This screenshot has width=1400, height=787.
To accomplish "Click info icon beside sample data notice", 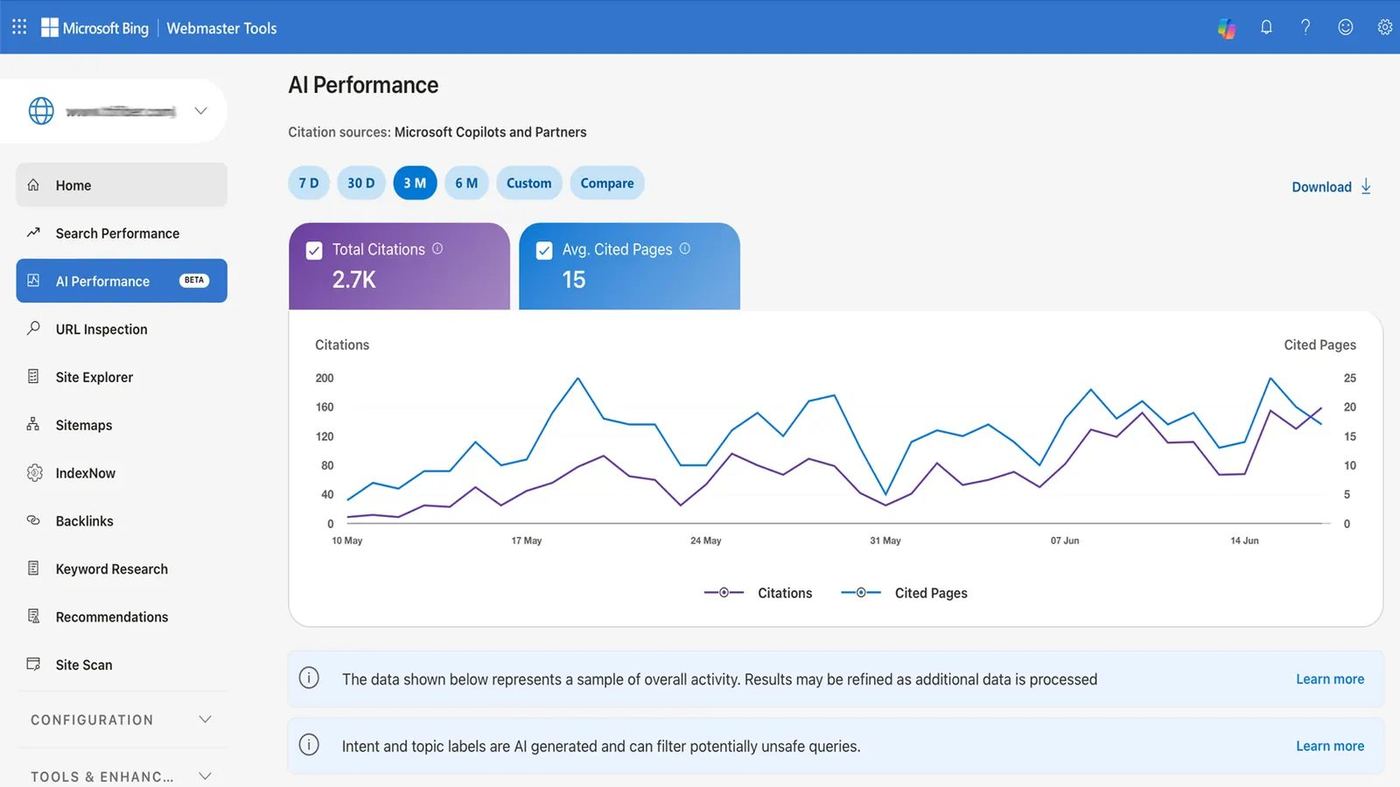I will click(309, 678).
